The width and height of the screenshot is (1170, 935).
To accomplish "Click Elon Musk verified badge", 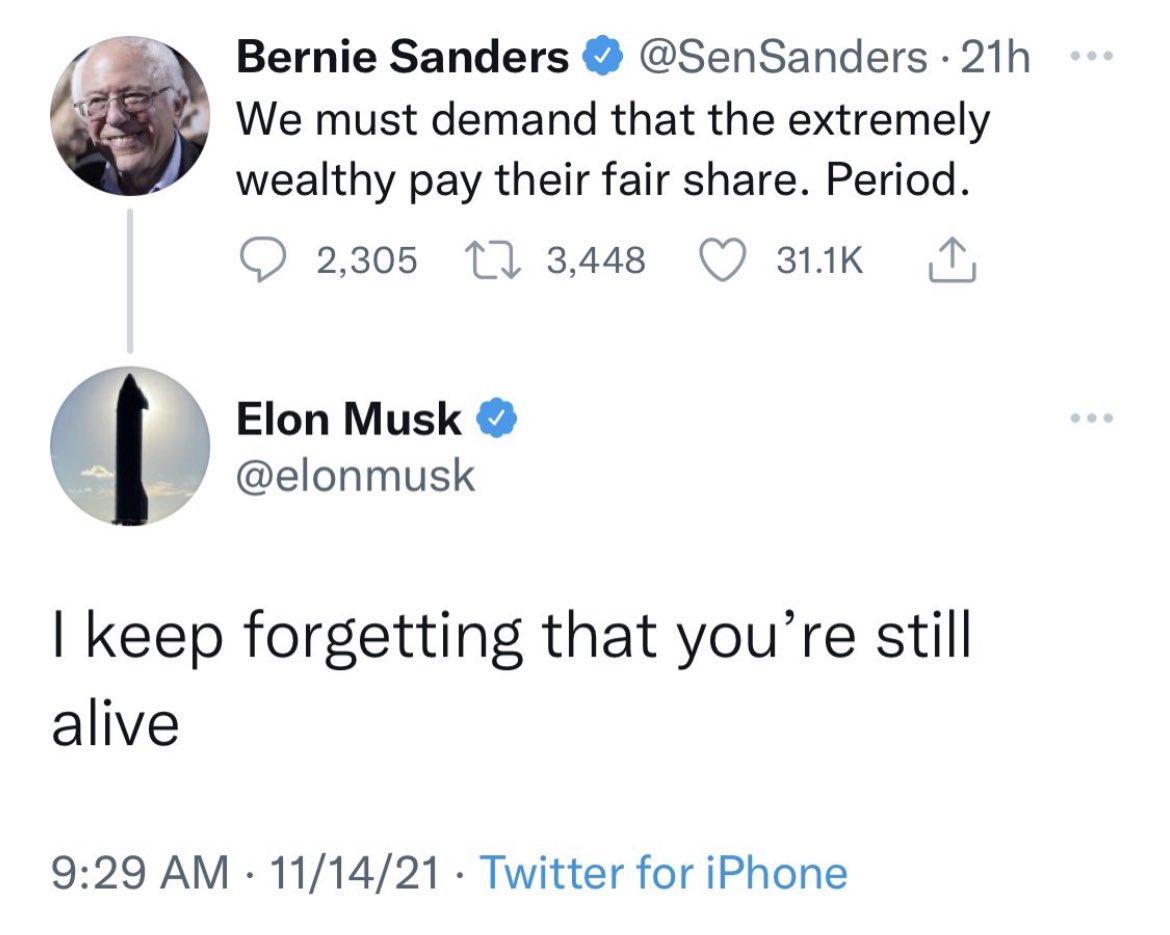I will coord(496,419).
